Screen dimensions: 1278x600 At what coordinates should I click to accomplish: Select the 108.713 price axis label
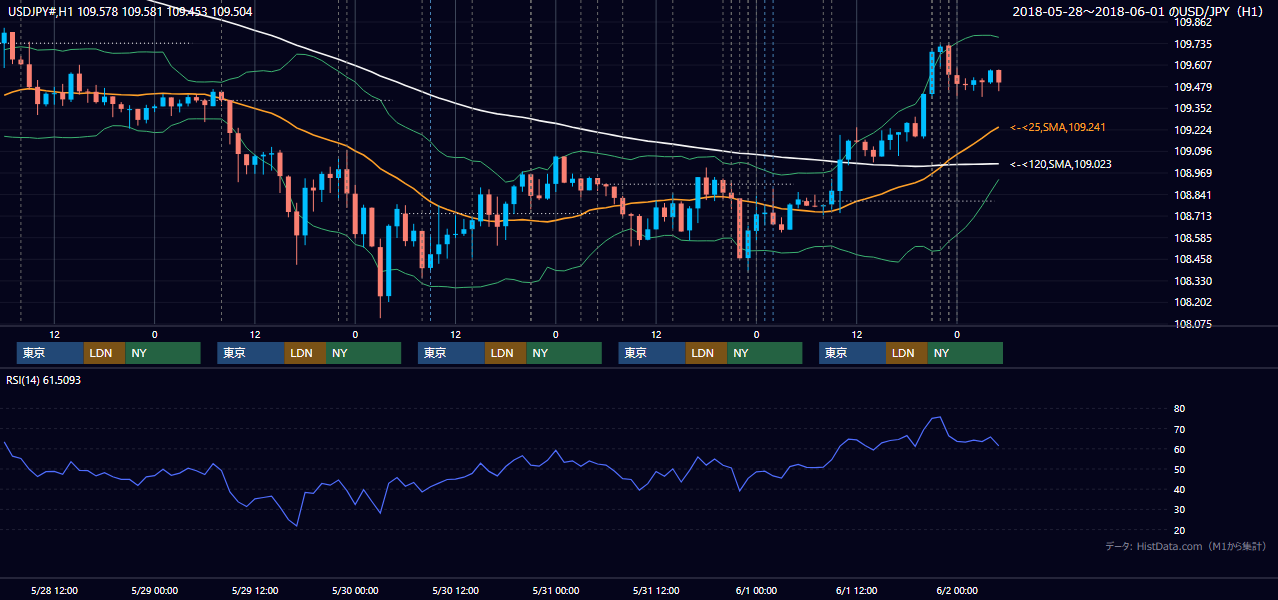click(x=1193, y=216)
